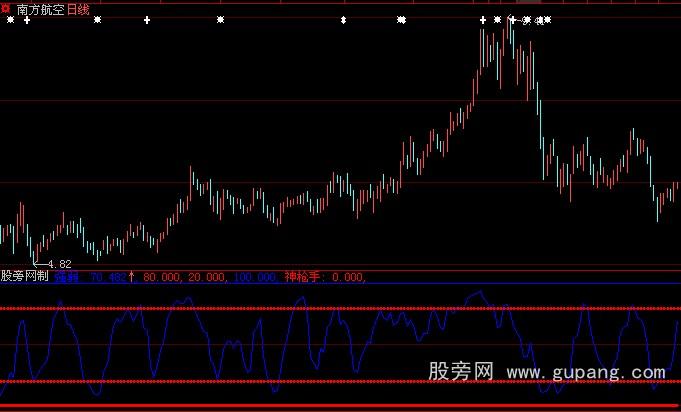Click the red up arrow after 70.482
Viewport: 681px width, 412px height.
pyautogui.click(x=132, y=276)
